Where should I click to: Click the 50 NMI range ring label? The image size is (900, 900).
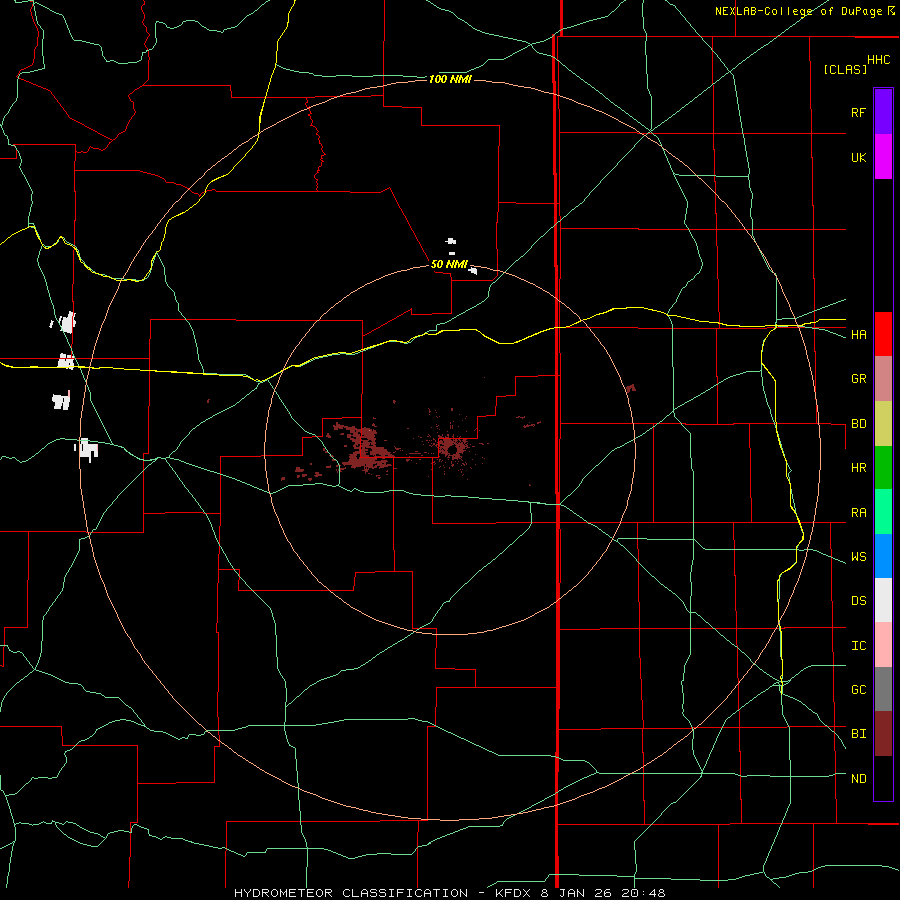pos(449,265)
